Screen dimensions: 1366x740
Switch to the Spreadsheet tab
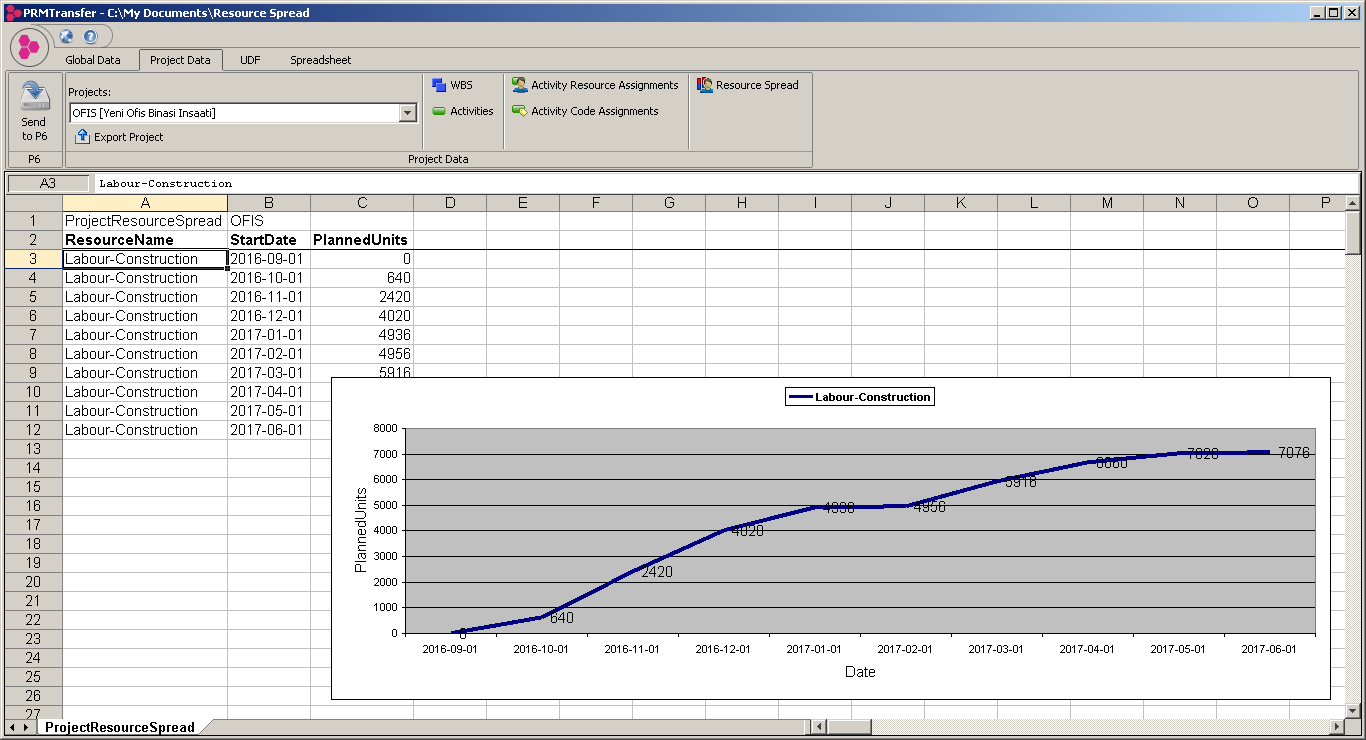[x=320, y=59]
